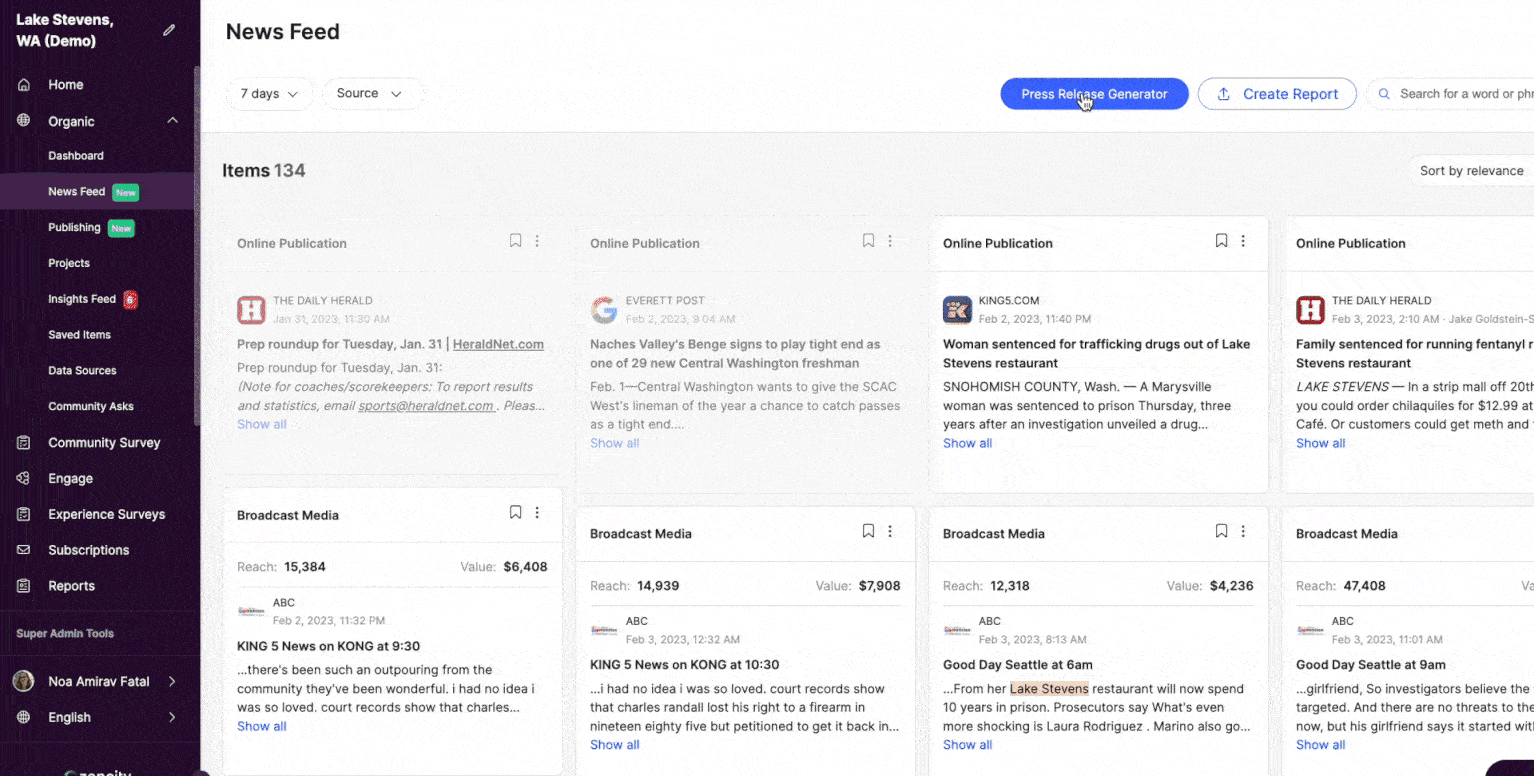Go to Publishing in the sidebar

point(74,228)
